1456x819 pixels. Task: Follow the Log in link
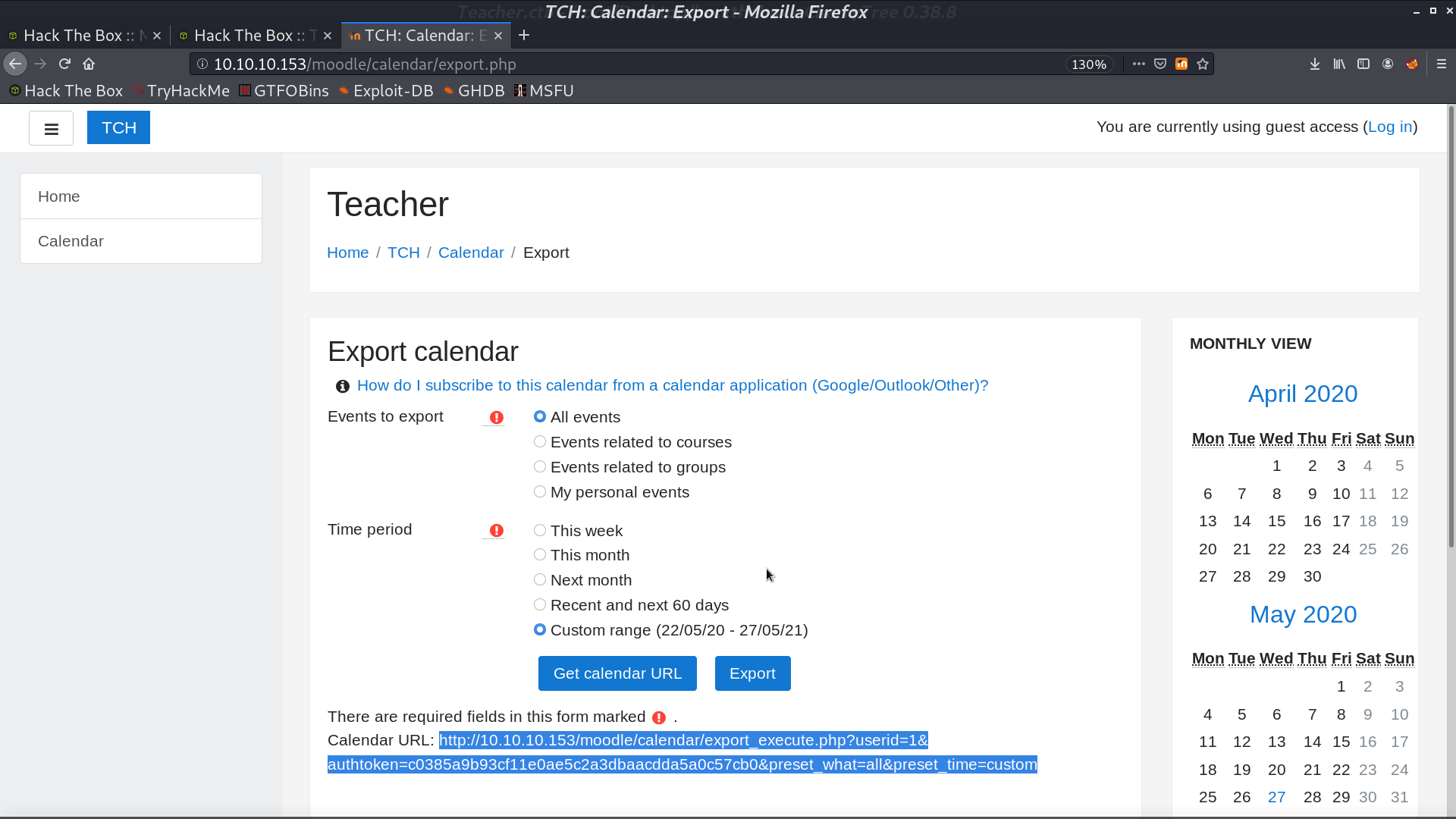tap(1390, 127)
